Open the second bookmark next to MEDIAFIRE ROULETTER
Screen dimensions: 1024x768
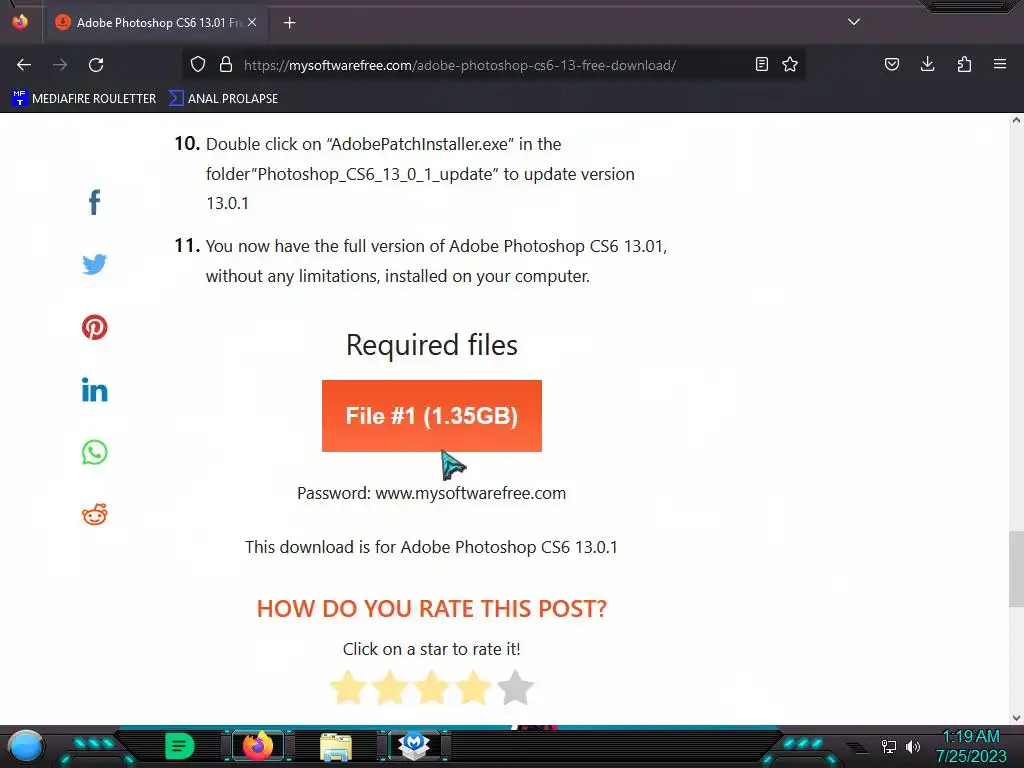[x=223, y=99]
